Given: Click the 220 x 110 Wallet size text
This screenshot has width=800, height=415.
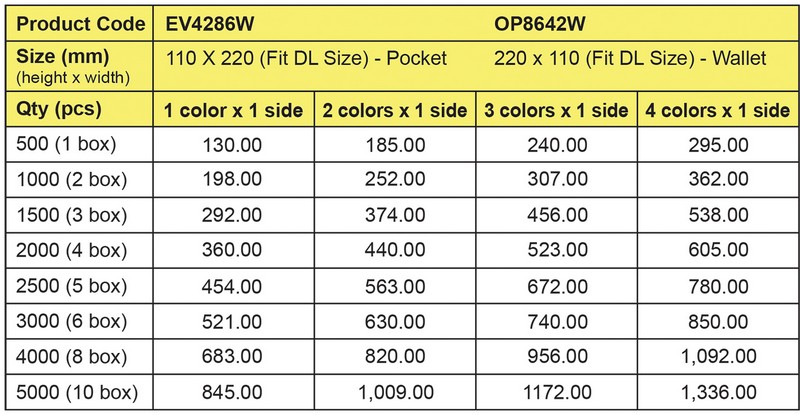Looking at the screenshot, I should pos(630,58).
